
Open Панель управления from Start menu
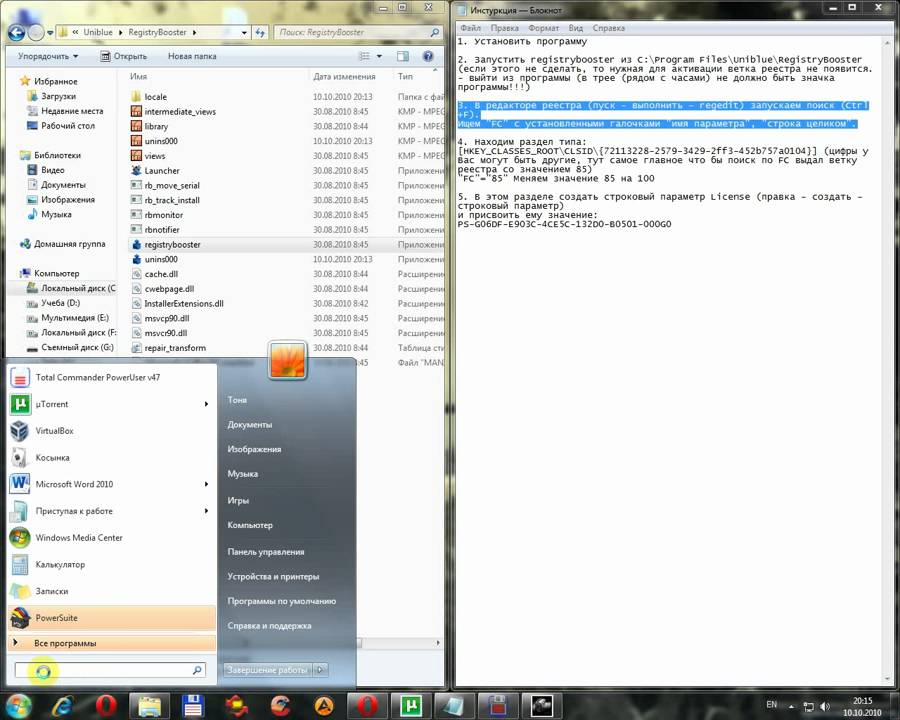(266, 552)
